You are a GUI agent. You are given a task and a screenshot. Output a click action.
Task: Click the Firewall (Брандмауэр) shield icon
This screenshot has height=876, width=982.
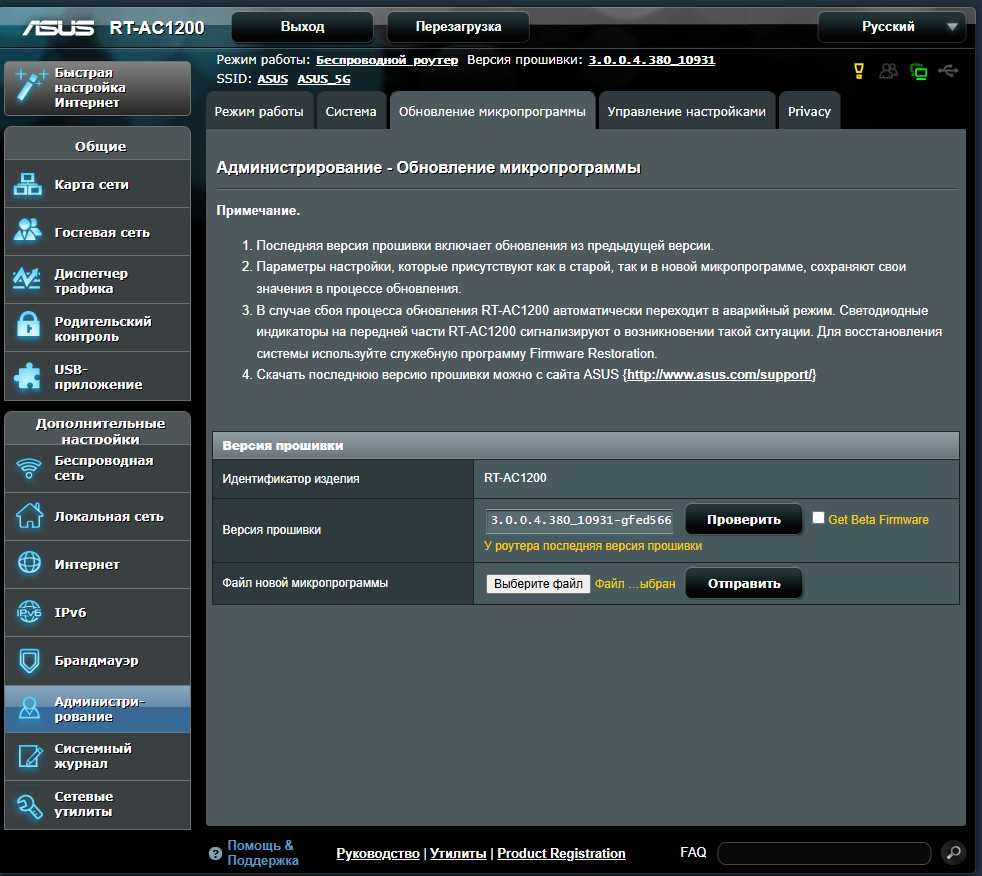tap(29, 661)
